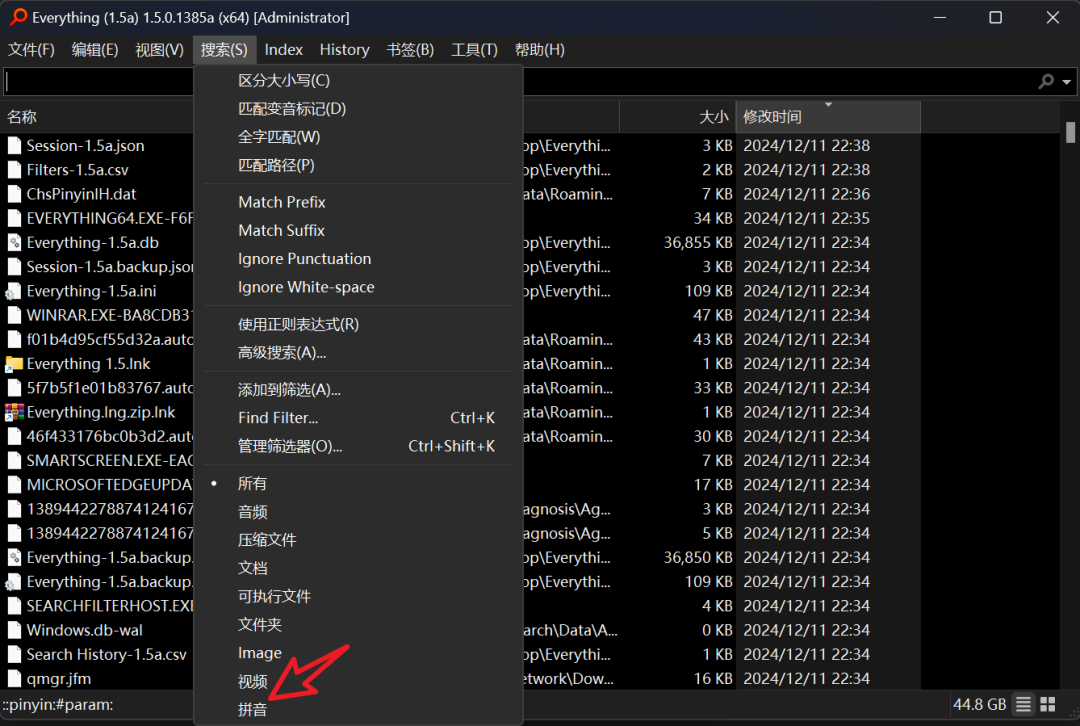Click the 44.8 GB status bar total
This screenshot has width=1080, height=726.
point(979,705)
